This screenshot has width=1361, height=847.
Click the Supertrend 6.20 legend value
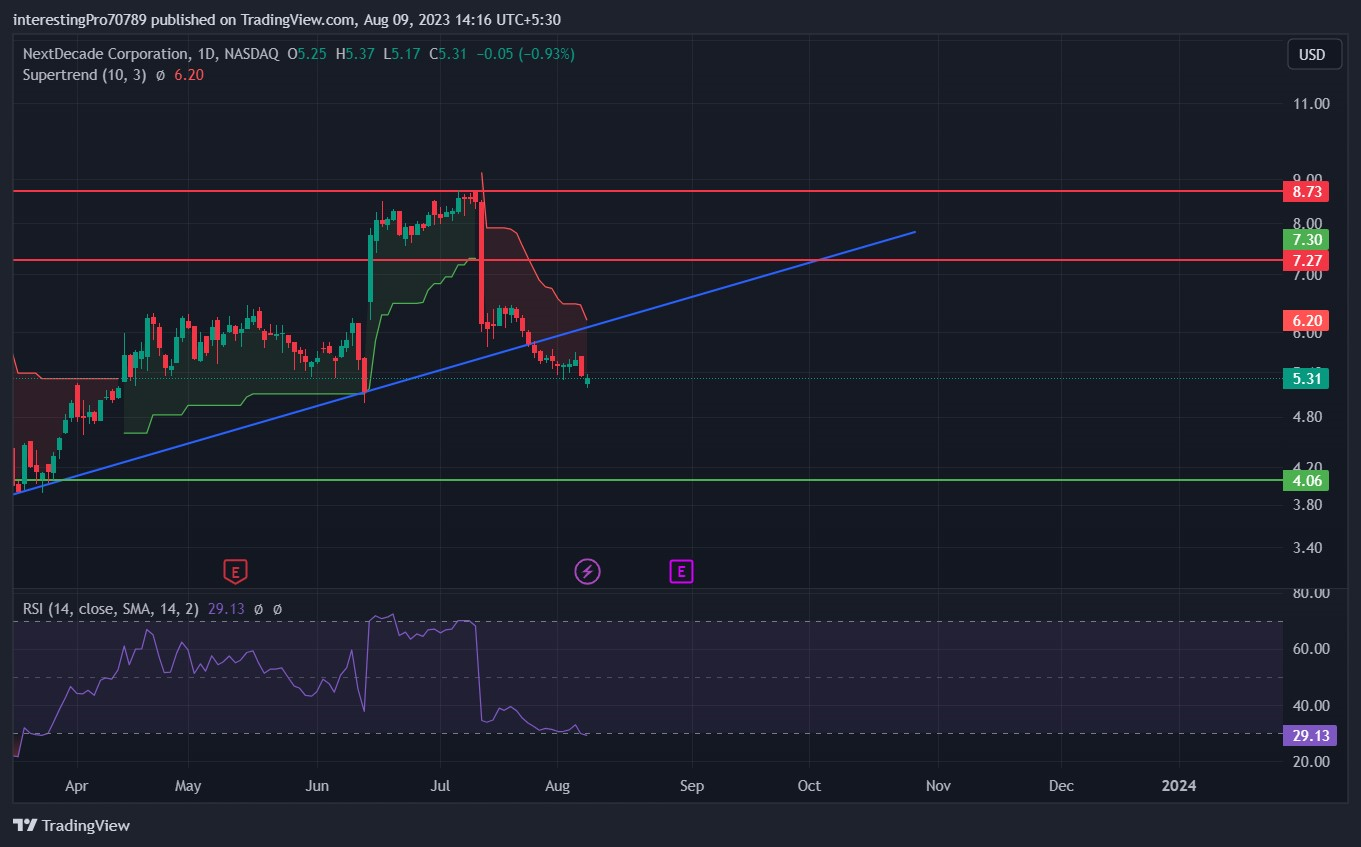(189, 75)
